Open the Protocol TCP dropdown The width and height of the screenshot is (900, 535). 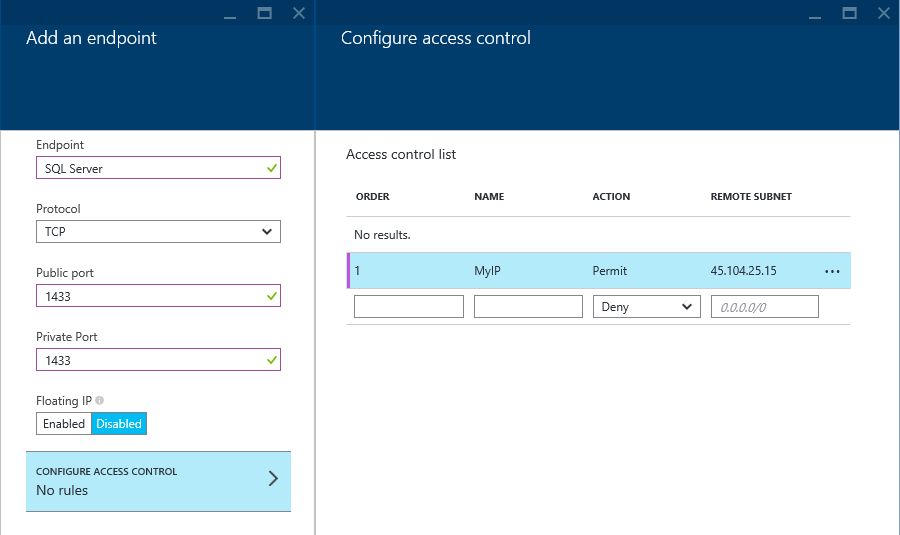tap(158, 232)
